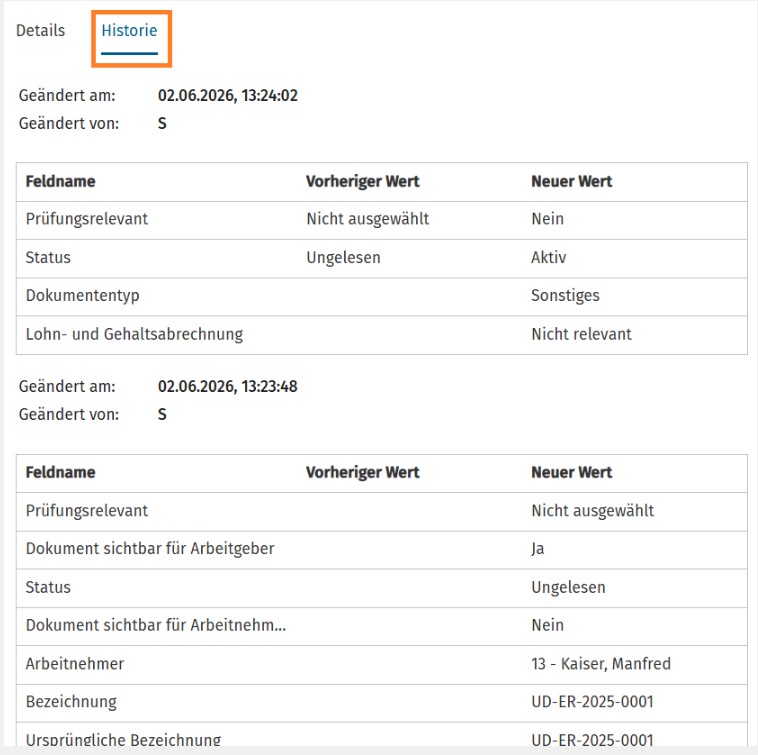This screenshot has height=755, width=758.
Task: Select the 02.06.2026, 13:23:48 timestamp
Action: click(228, 386)
